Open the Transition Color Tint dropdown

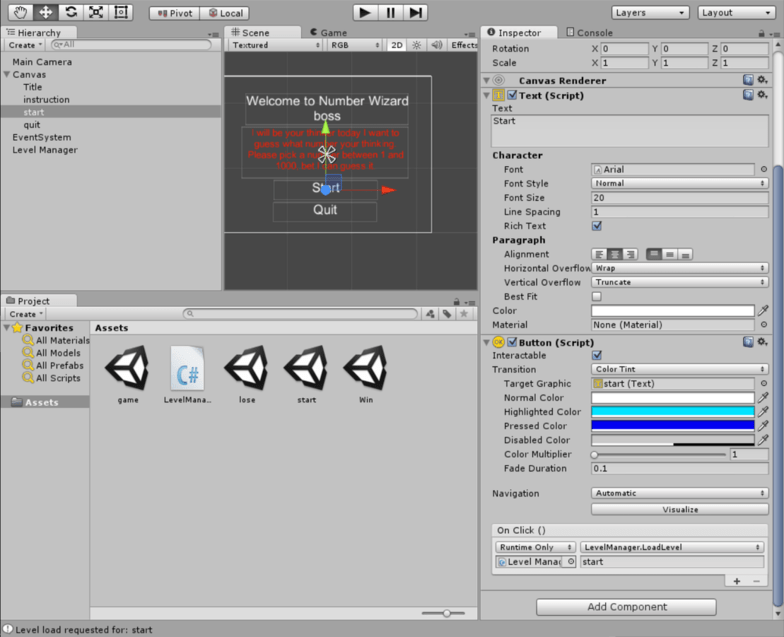pos(679,369)
